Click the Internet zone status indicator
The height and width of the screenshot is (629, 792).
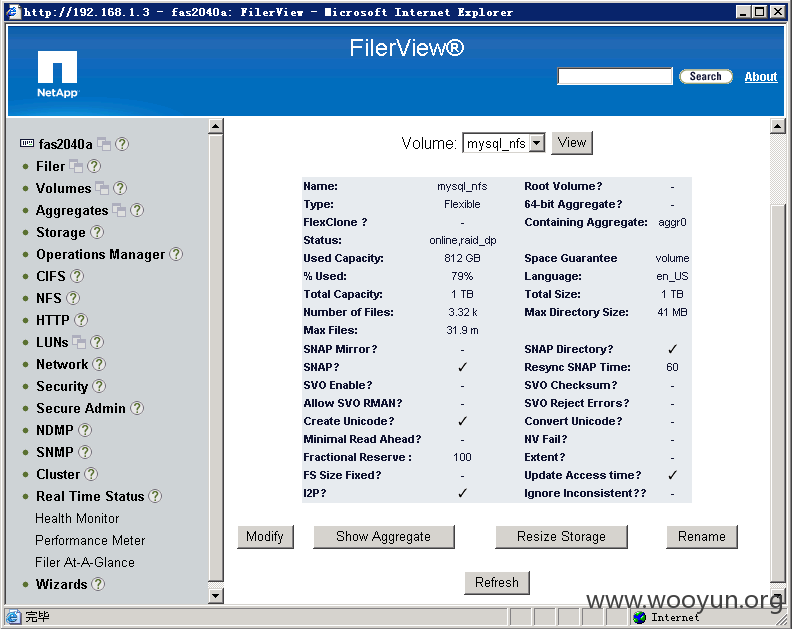(667, 617)
